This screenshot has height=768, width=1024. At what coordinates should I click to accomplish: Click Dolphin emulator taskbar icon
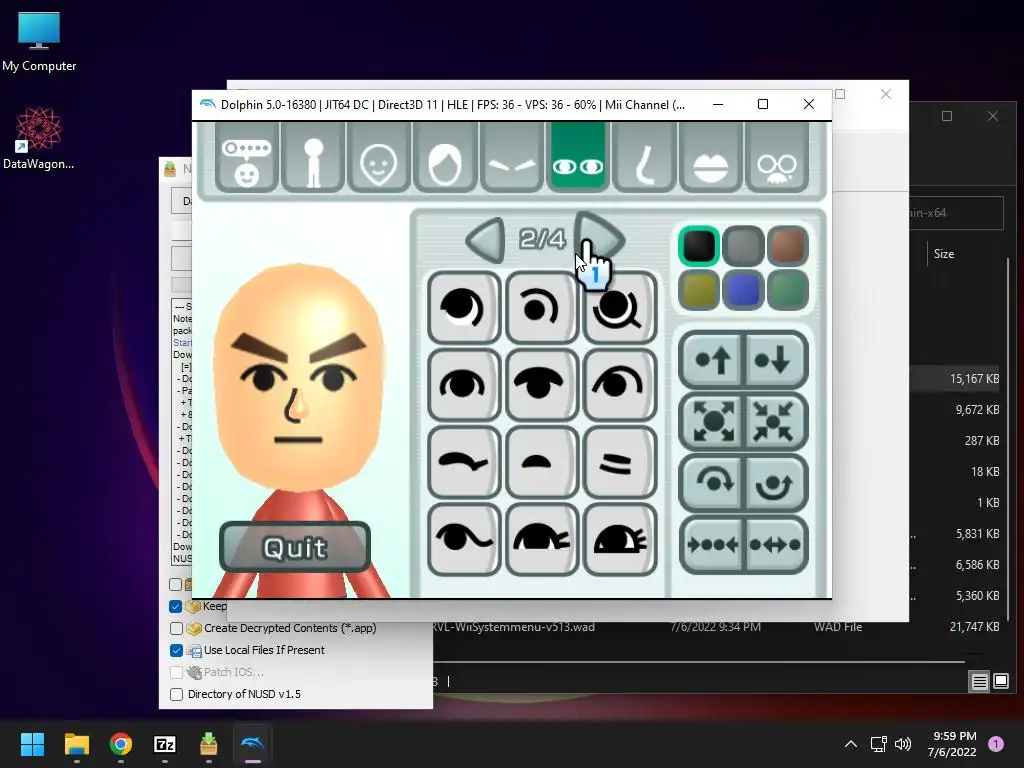coord(252,744)
